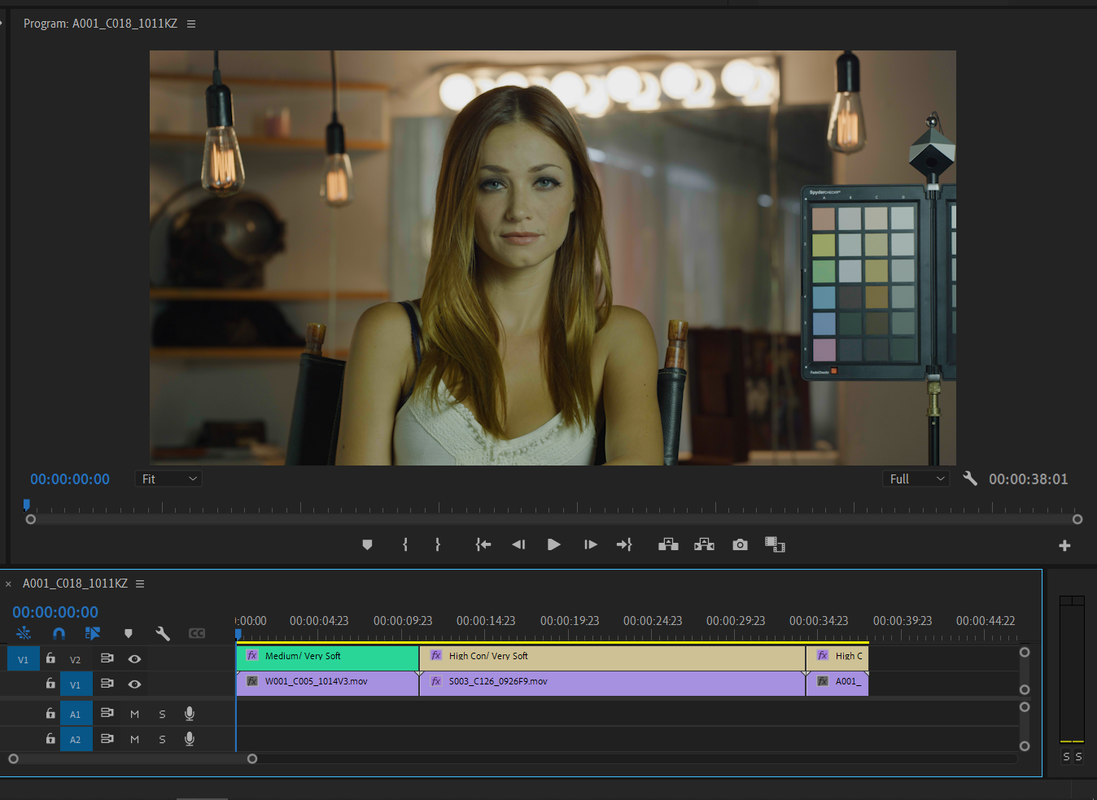Click the Lift button icon
Viewport: 1097px width, 800px height.
tap(668, 545)
